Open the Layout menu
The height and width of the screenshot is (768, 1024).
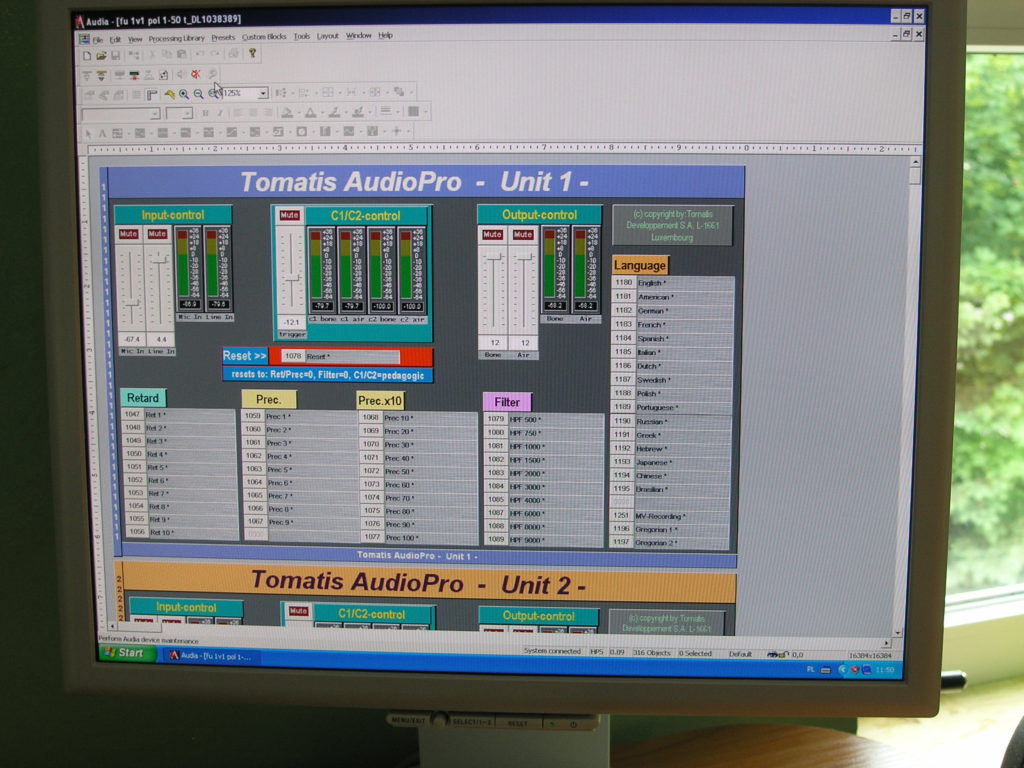(327, 36)
